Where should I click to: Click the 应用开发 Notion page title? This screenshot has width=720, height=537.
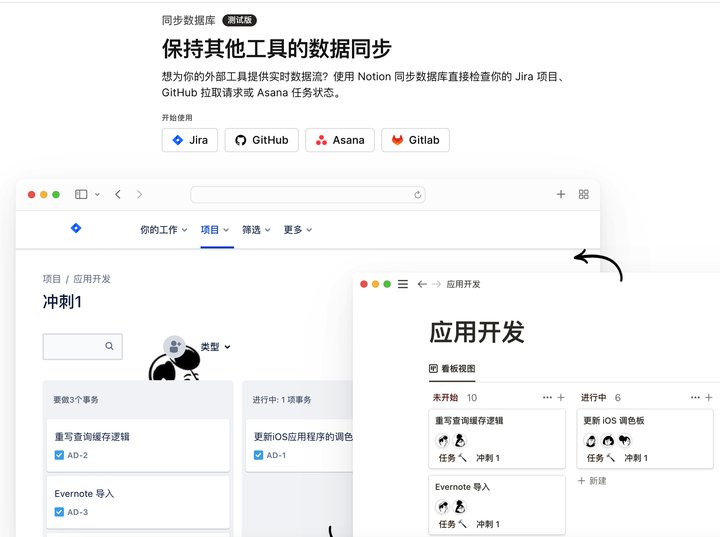tap(477, 332)
